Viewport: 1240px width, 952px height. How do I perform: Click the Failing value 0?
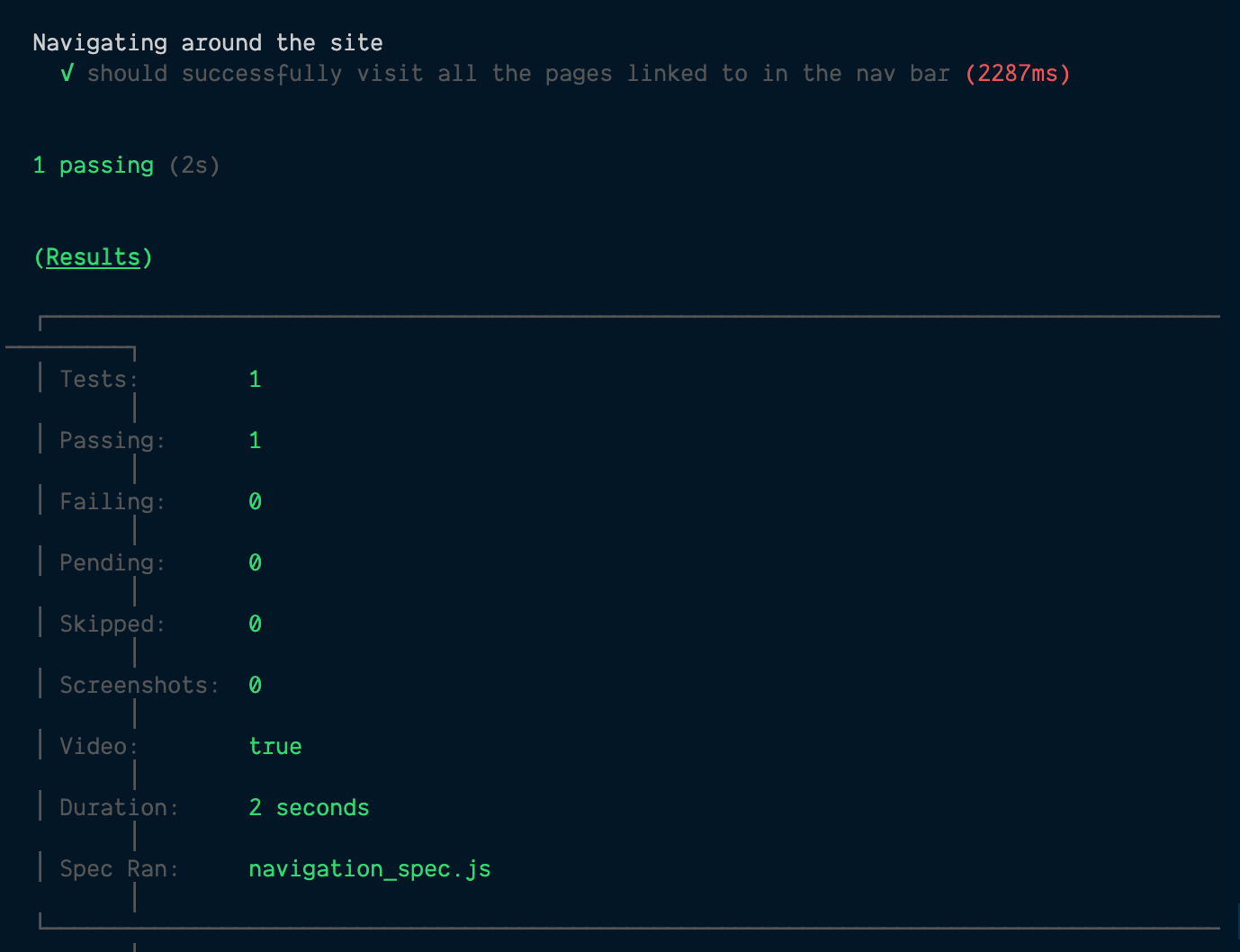[255, 502]
